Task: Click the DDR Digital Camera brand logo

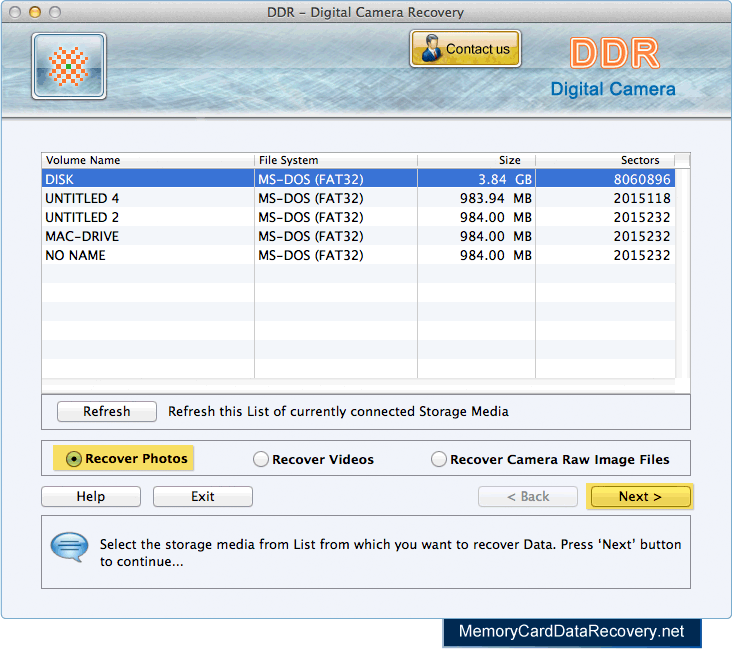Action: point(613,68)
